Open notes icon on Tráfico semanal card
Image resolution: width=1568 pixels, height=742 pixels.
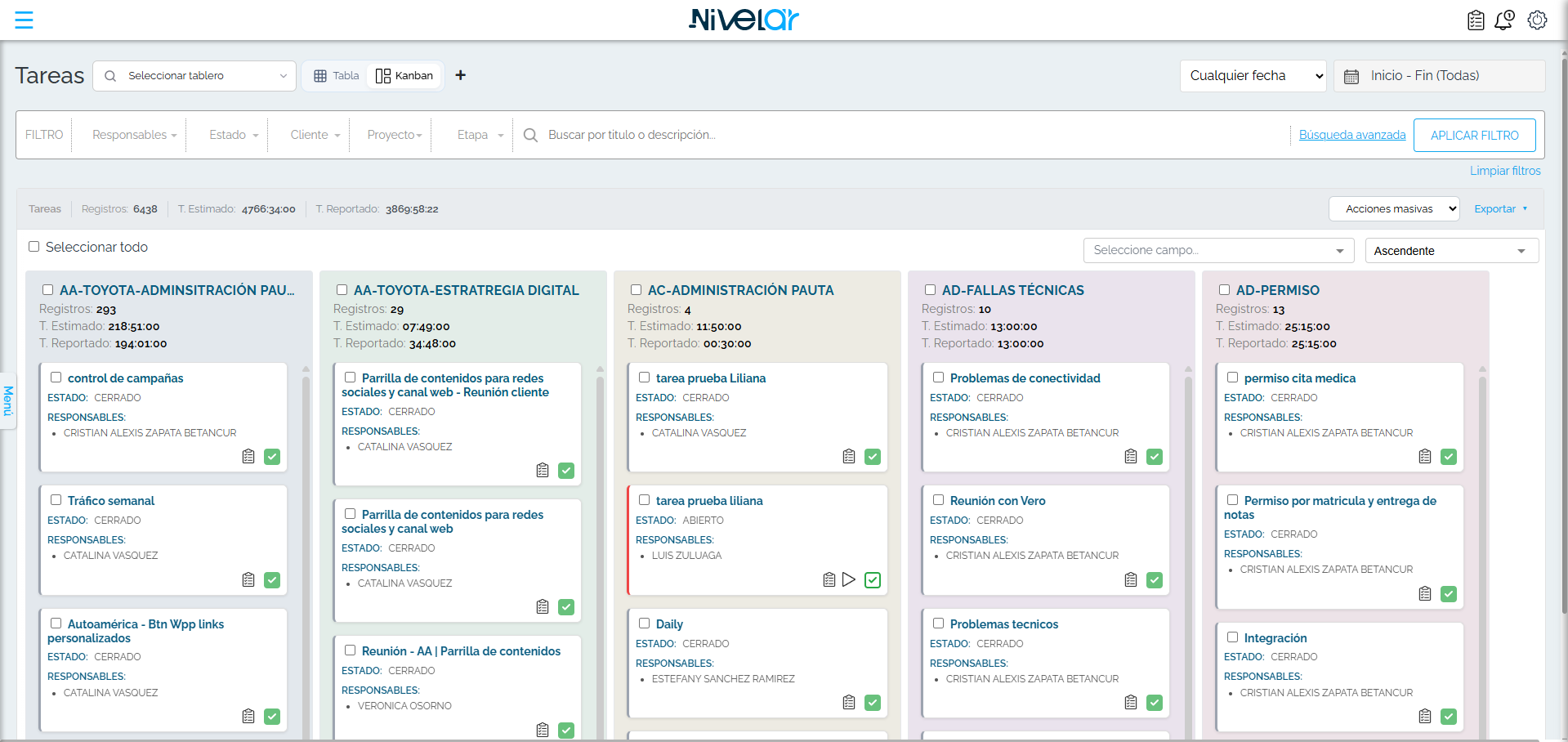tap(248, 579)
